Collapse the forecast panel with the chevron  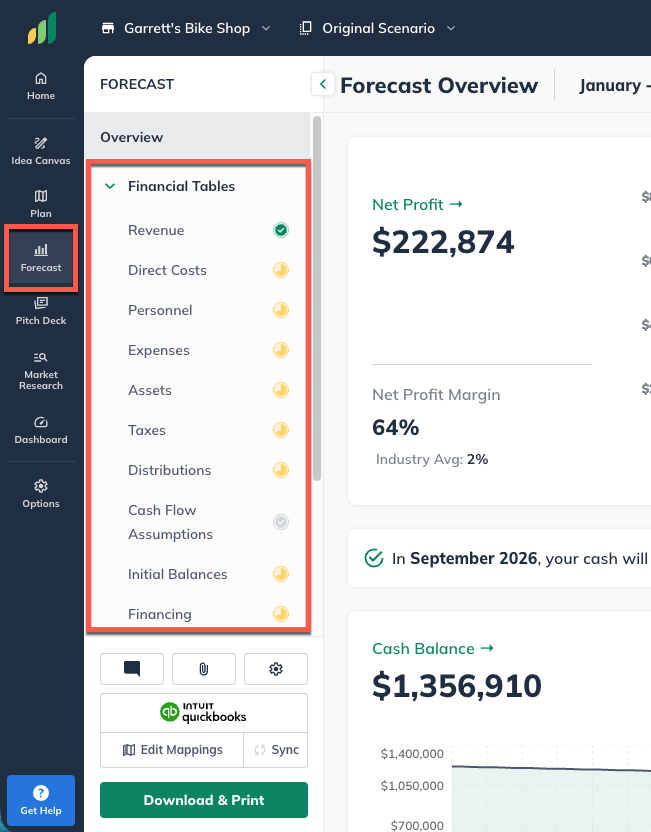pyautogui.click(x=323, y=84)
